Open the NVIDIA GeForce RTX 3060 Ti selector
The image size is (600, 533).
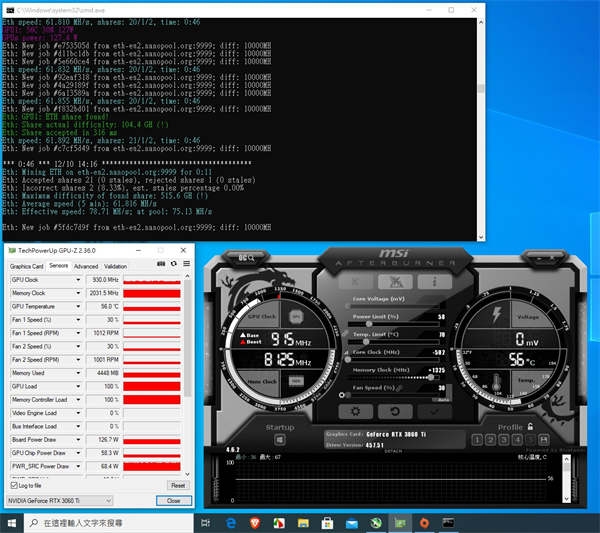pyautogui.click(x=60, y=500)
